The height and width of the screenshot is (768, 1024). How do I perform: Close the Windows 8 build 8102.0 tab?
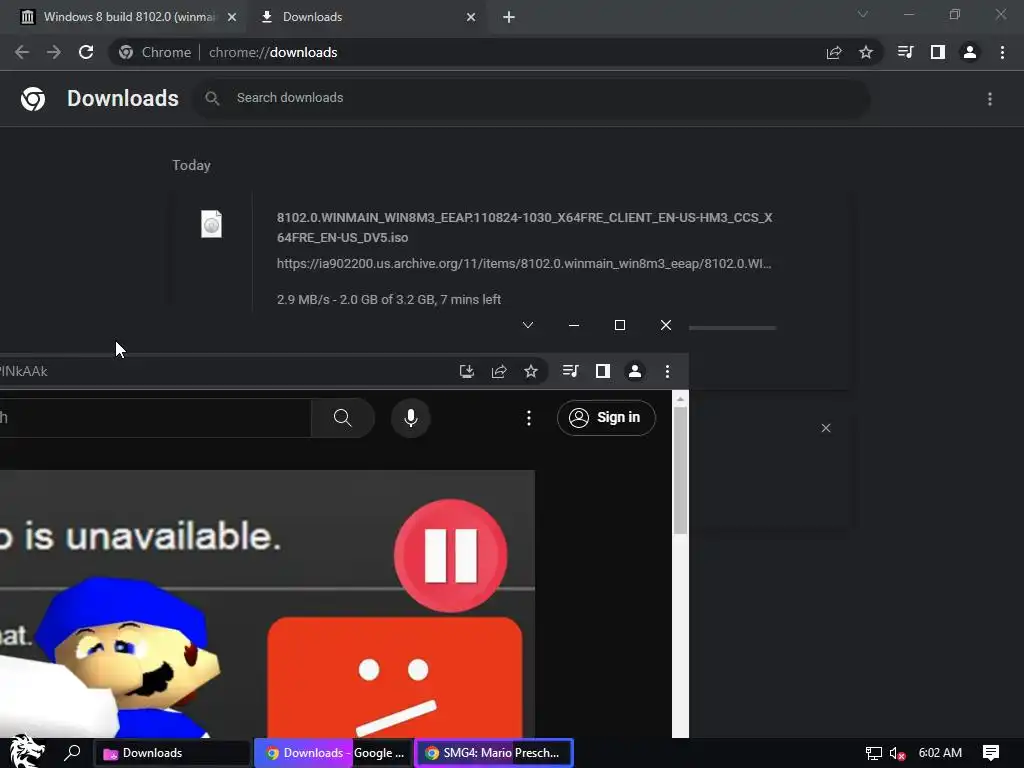[232, 17]
